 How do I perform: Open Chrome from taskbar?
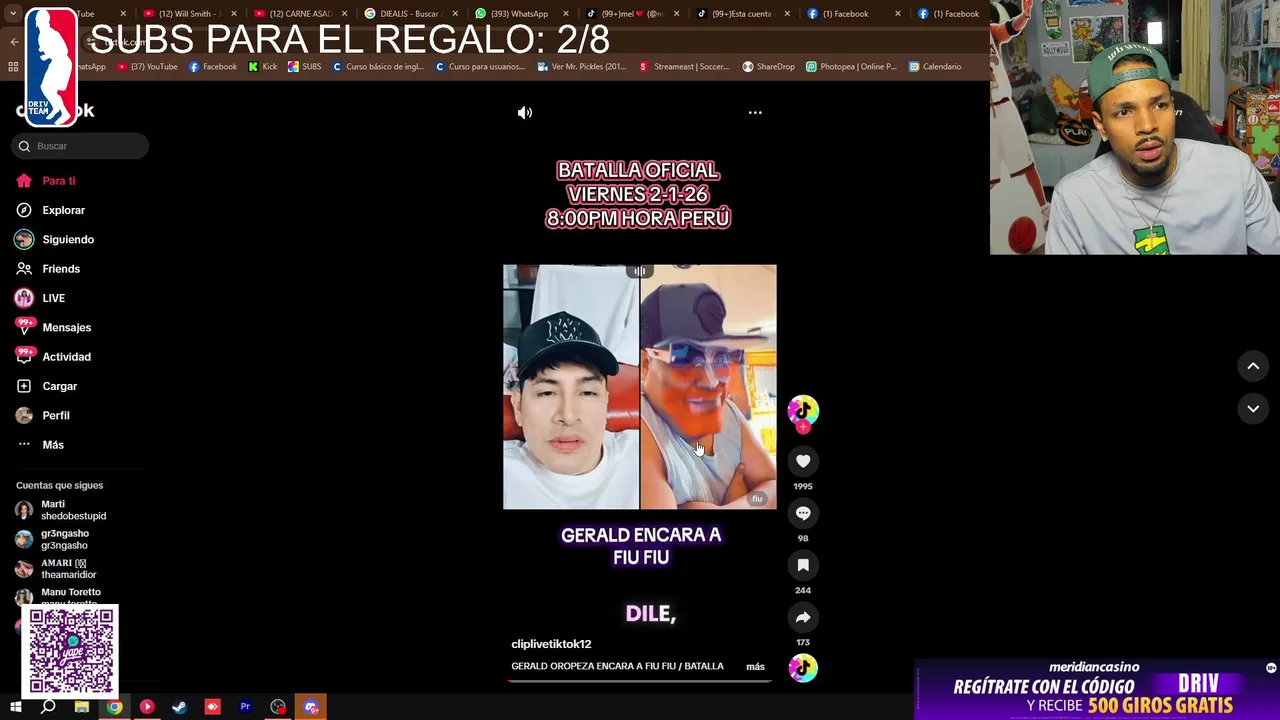tap(115, 707)
